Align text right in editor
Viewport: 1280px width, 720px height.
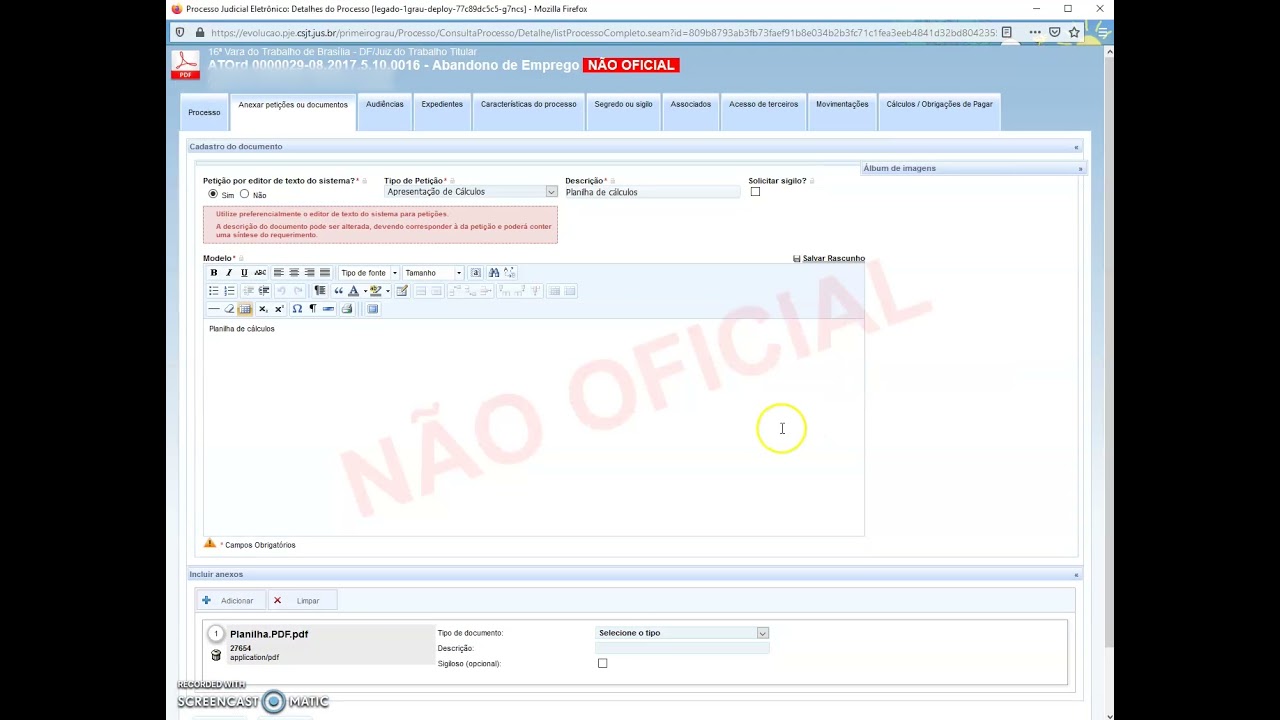tap(309, 273)
